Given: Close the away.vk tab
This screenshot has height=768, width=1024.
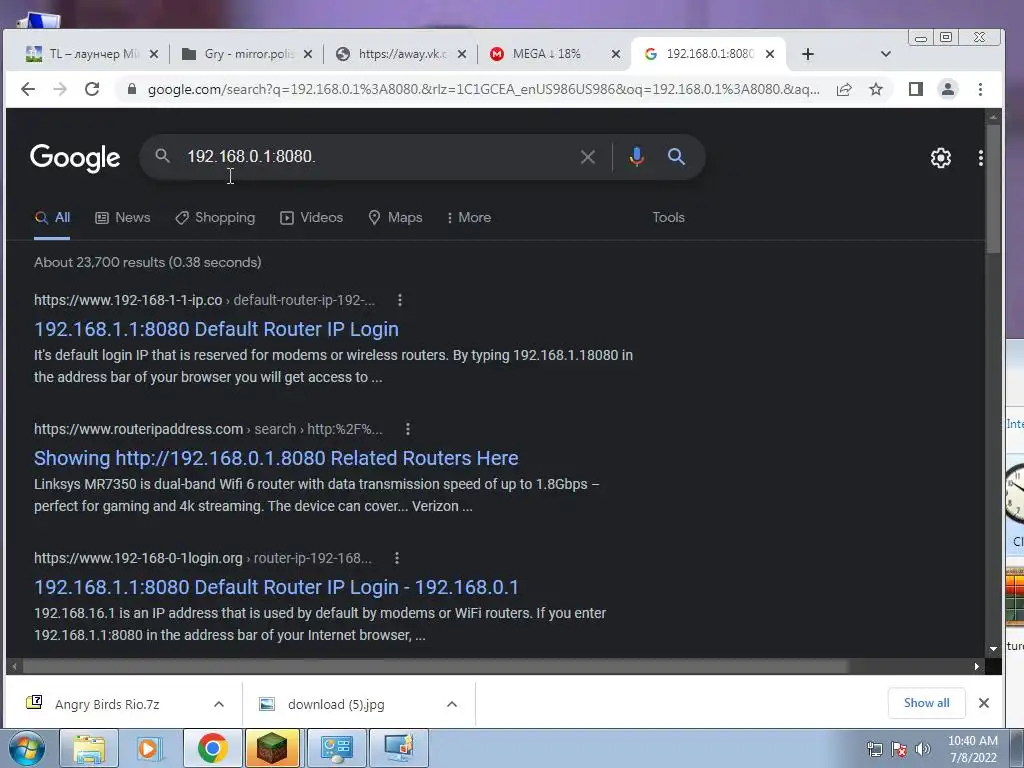Looking at the screenshot, I should [x=462, y=54].
